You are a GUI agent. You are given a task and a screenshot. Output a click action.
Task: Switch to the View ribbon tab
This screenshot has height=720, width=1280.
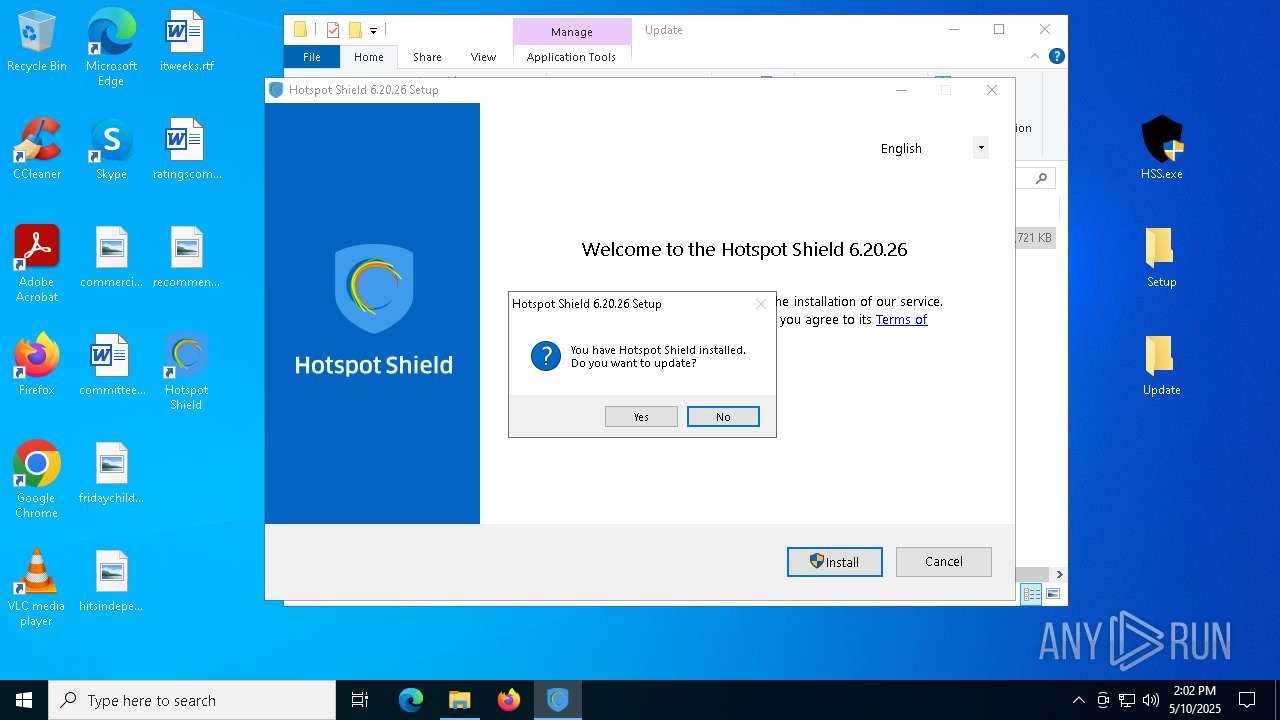483,57
